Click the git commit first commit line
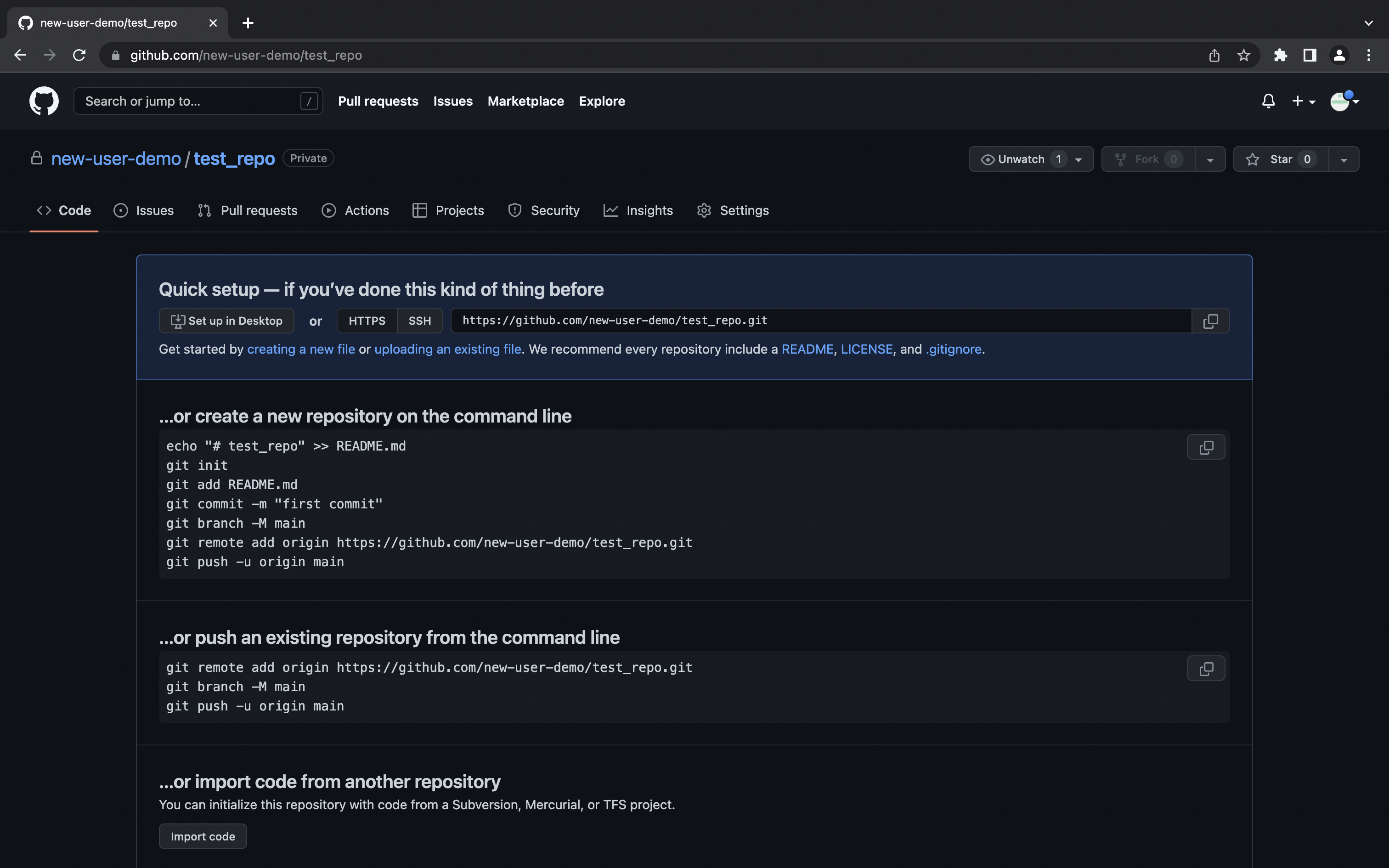The width and height of the screenshot is (1389, 868). click(274, 504)
